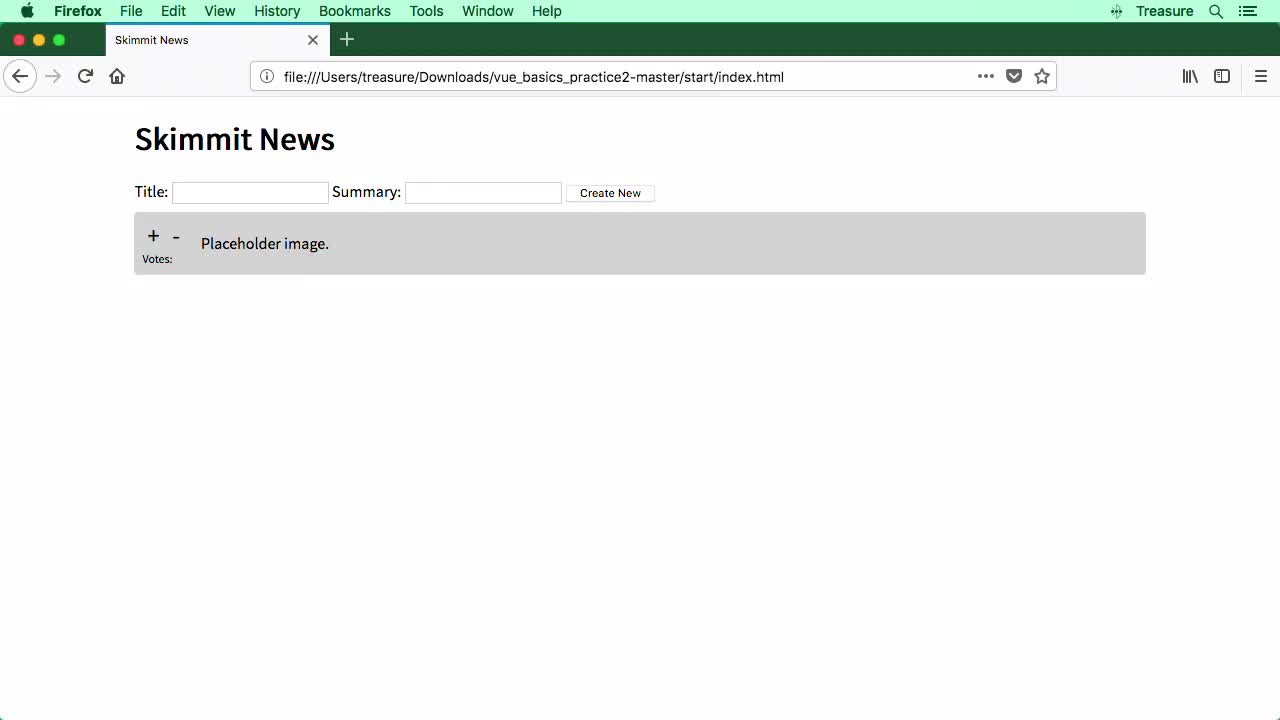The width and height of the screenshot is (1280, 720).
Task: Bookmark this page with the star
Action: 1042,76
